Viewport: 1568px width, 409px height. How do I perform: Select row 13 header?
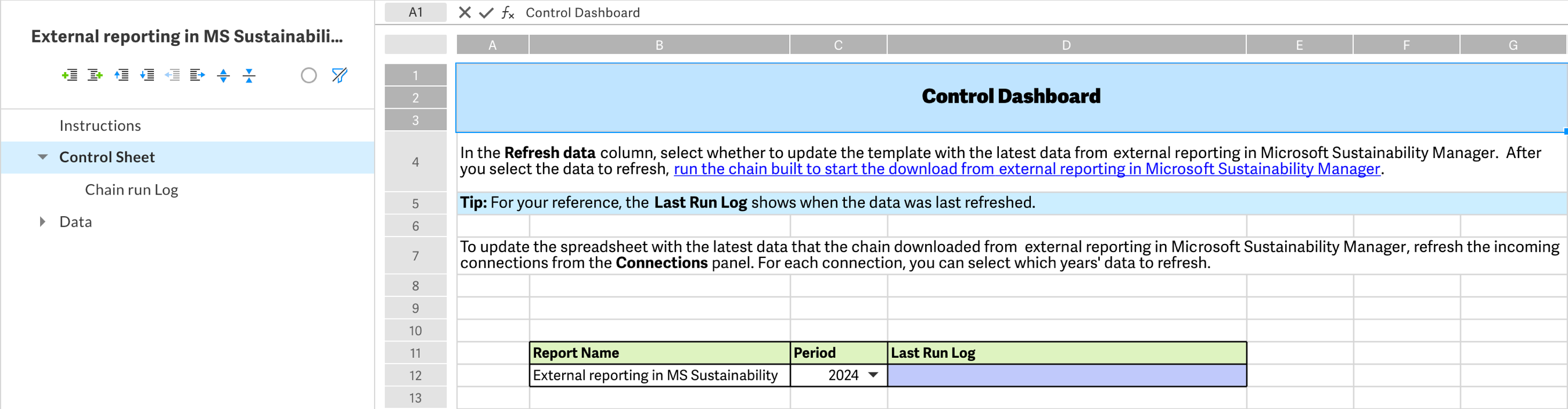416,398
